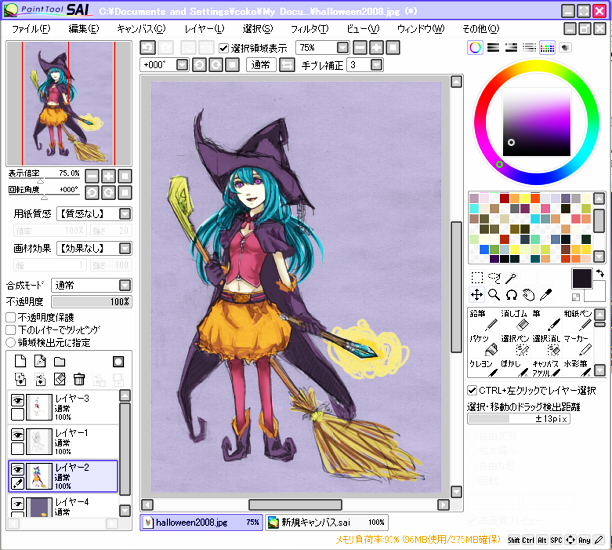Create a new normal layer
Image resolution: width=612 pixels, height=550 pixels.
click(x=20, y=361)
